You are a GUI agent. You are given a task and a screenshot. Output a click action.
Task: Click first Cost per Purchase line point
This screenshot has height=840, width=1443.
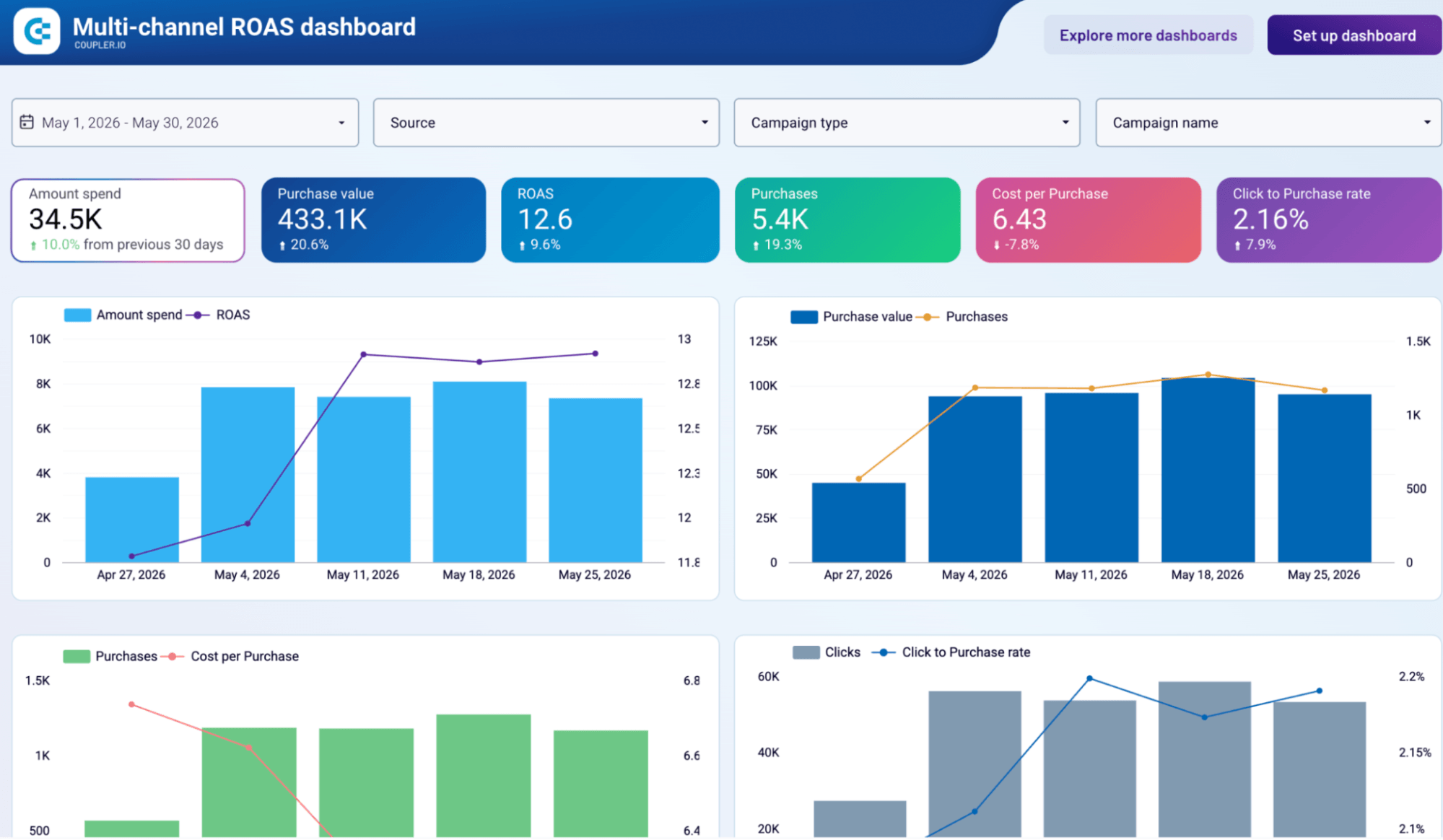pos(131,704)
